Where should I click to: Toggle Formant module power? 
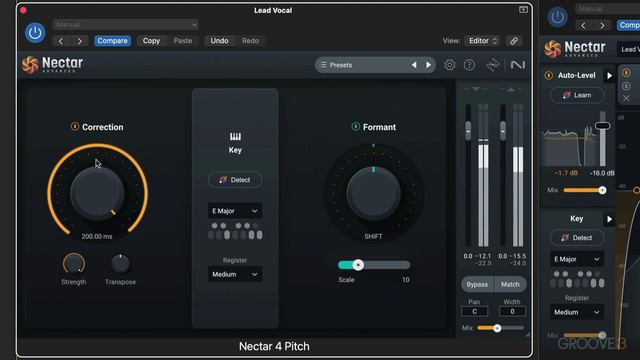click(356, 127)
